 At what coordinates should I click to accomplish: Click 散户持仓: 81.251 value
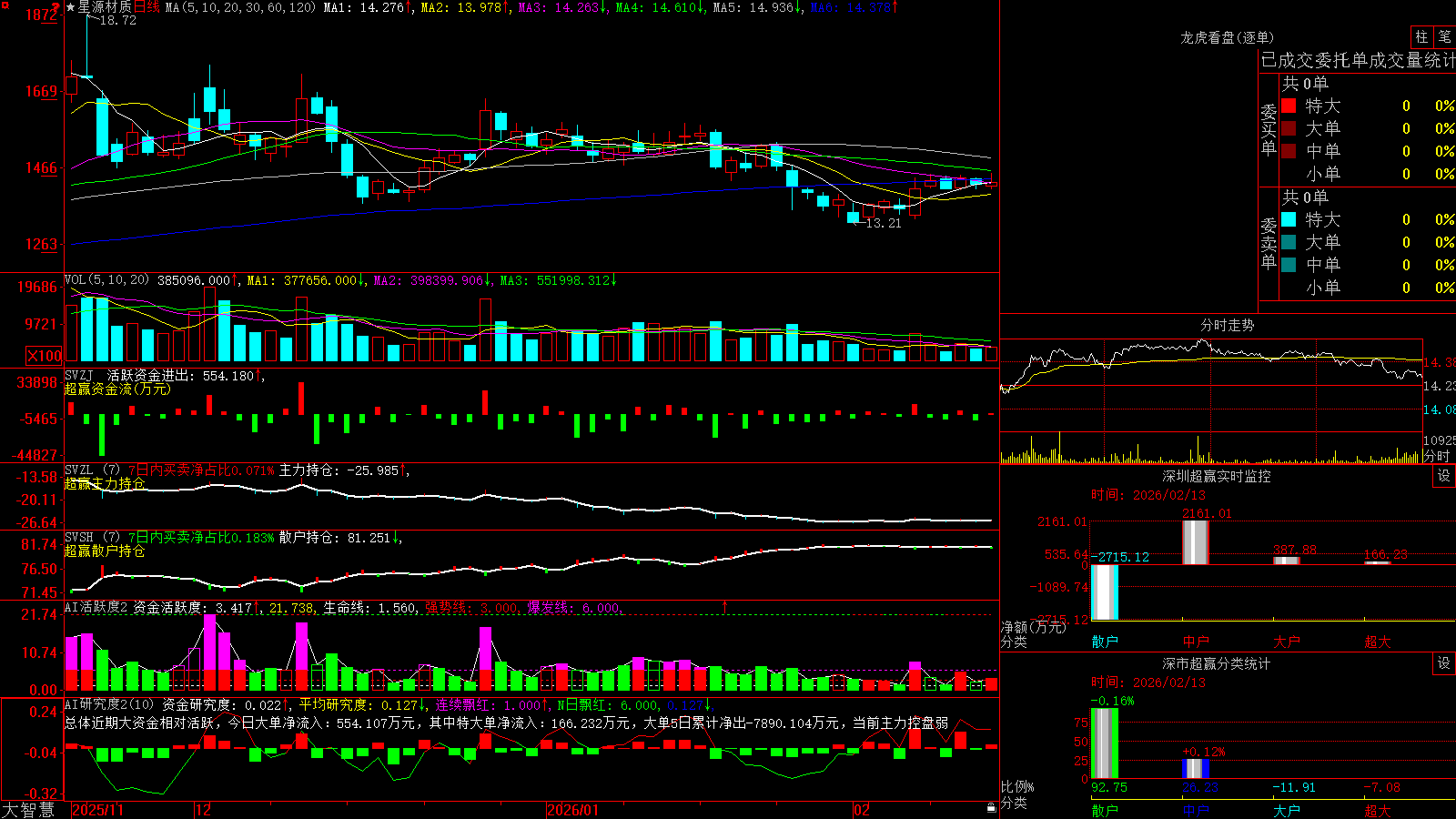335,538
